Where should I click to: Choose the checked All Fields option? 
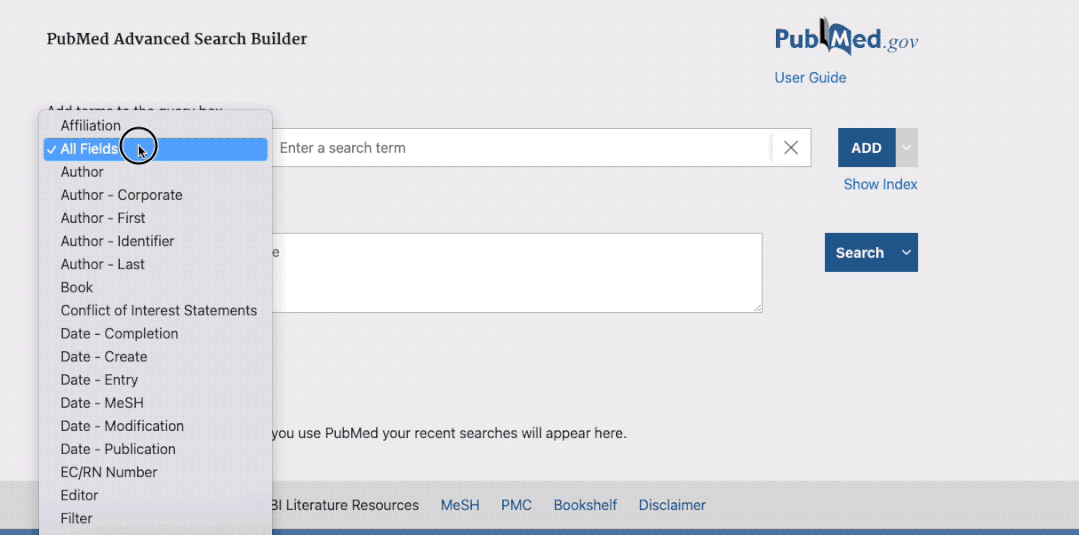pos(156,149)
